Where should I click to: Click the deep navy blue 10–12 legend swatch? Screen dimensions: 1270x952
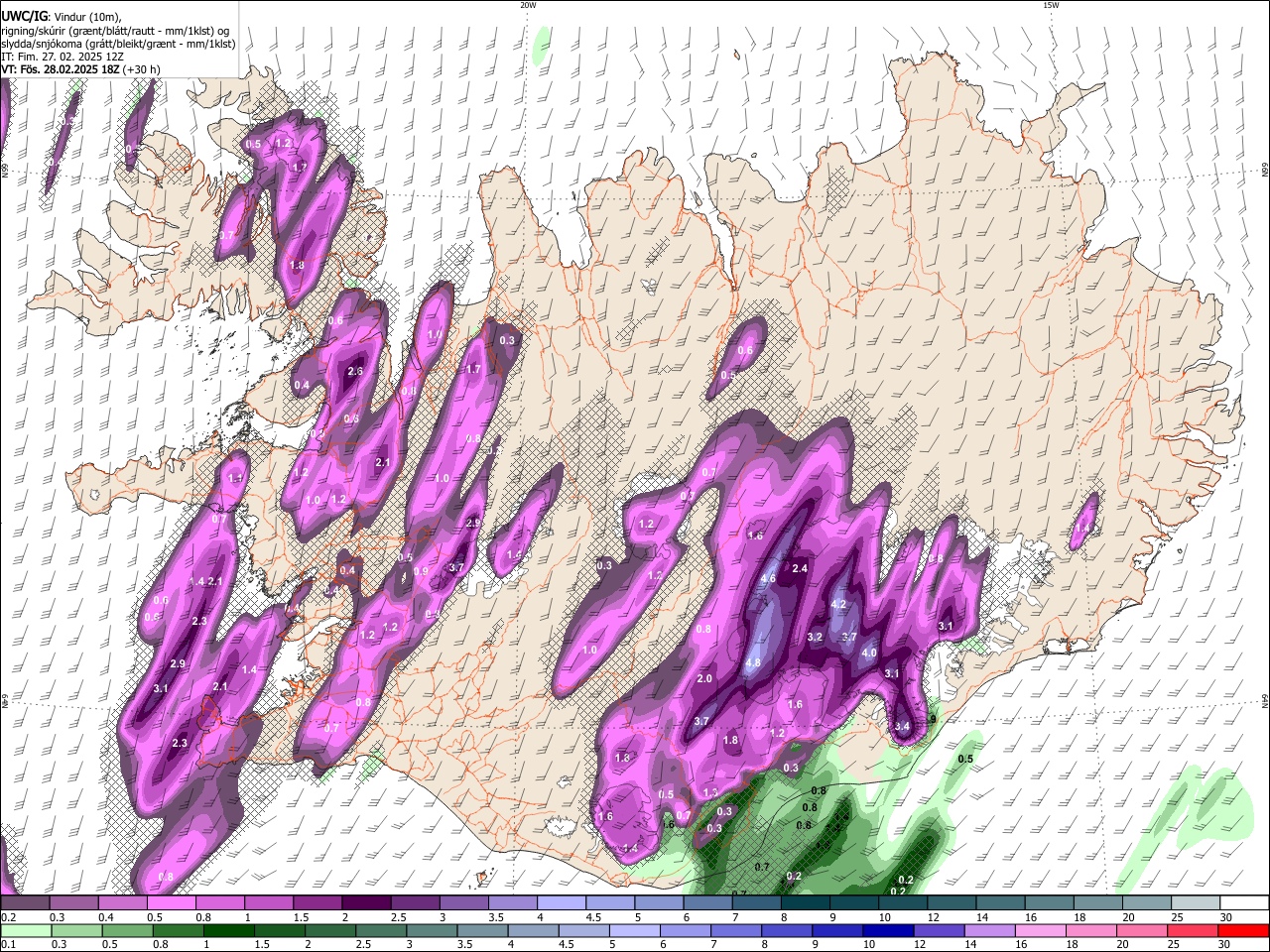886,930
